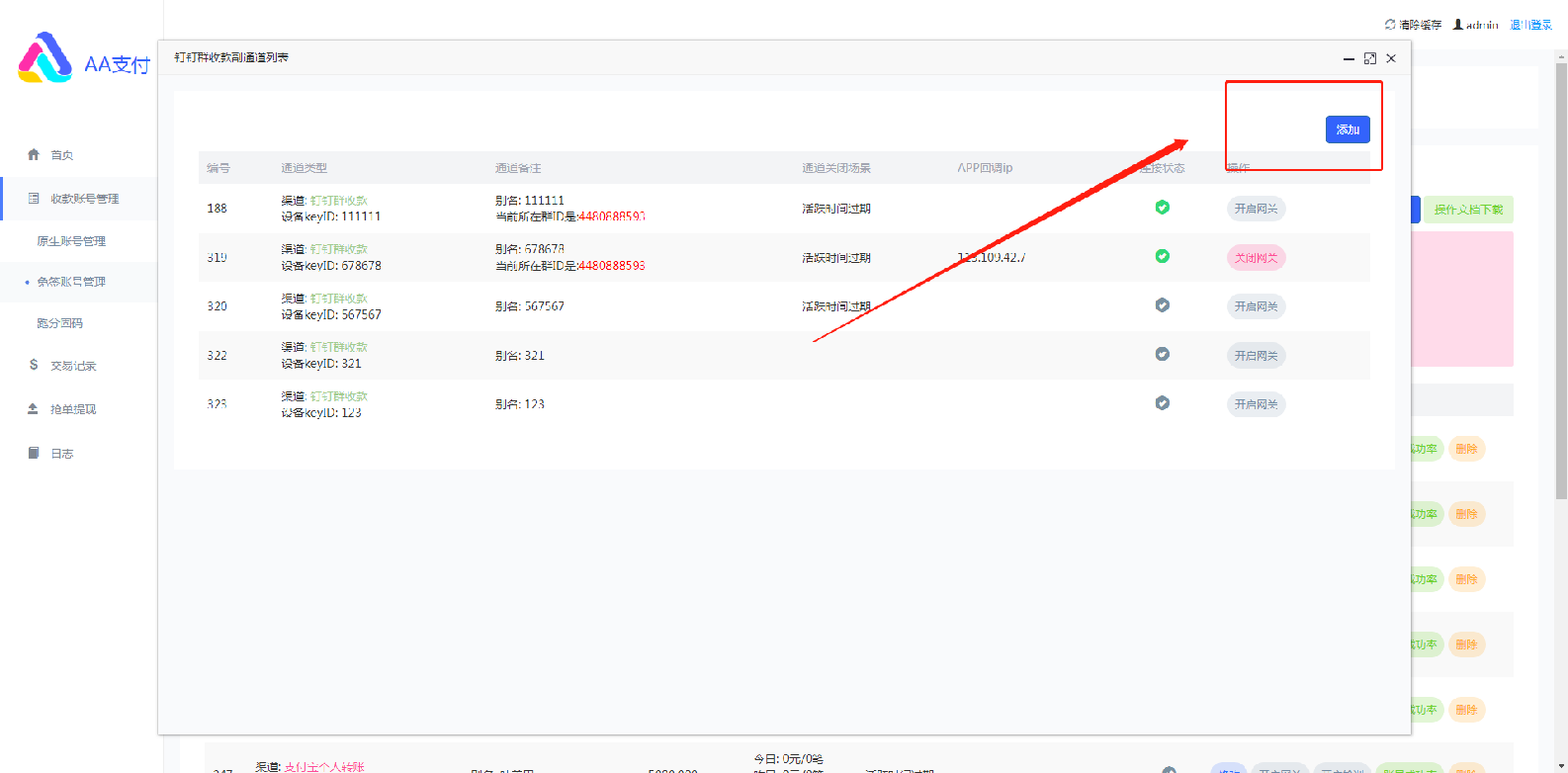Click 开启网关 for row 322

point(1256,356)
